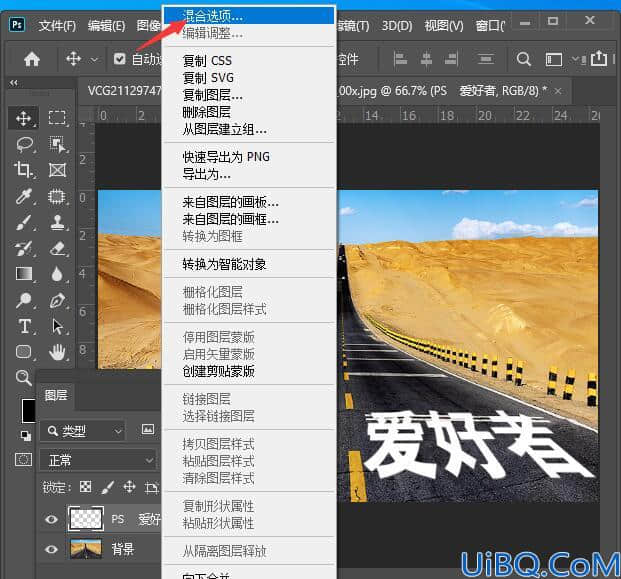Select the Lasso tool

click(25, 144)
